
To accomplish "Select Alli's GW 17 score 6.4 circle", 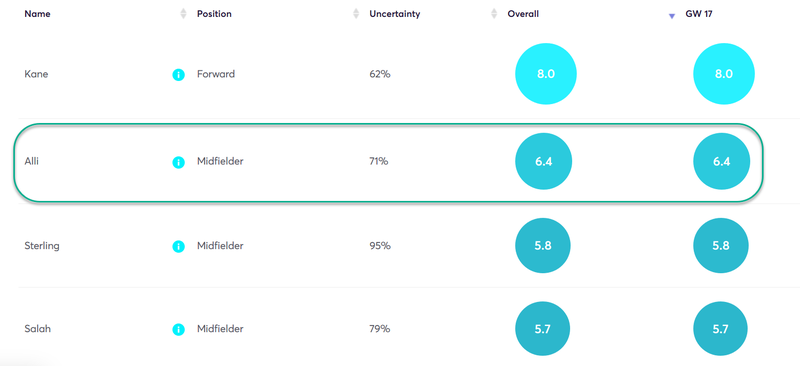I will (721, 162).
